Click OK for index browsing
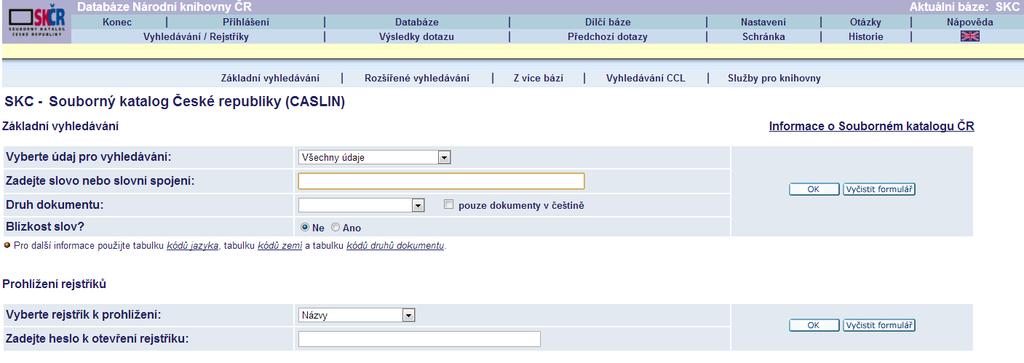The image size is (1024, 363). click(x=814, y=325)
